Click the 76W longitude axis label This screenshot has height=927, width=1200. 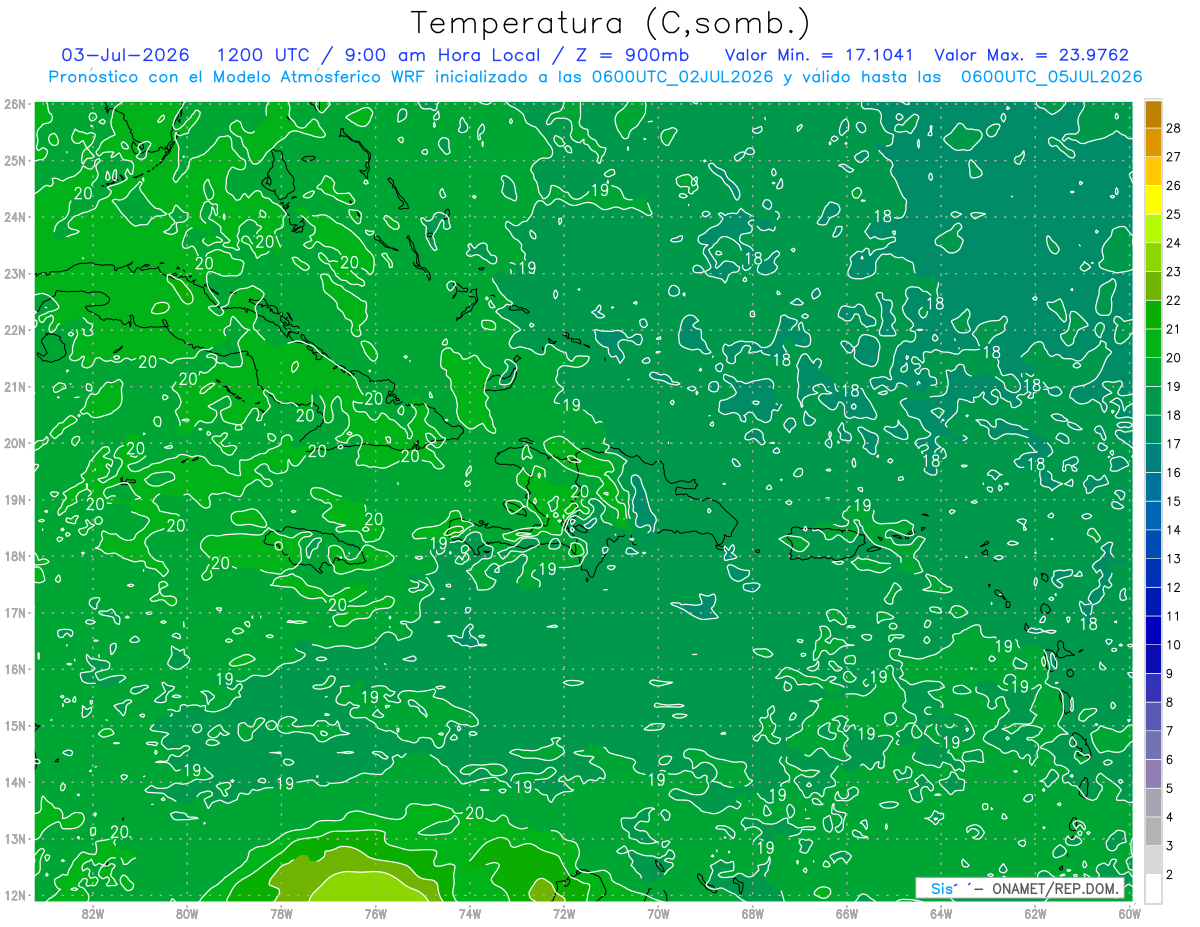[375, 913]
